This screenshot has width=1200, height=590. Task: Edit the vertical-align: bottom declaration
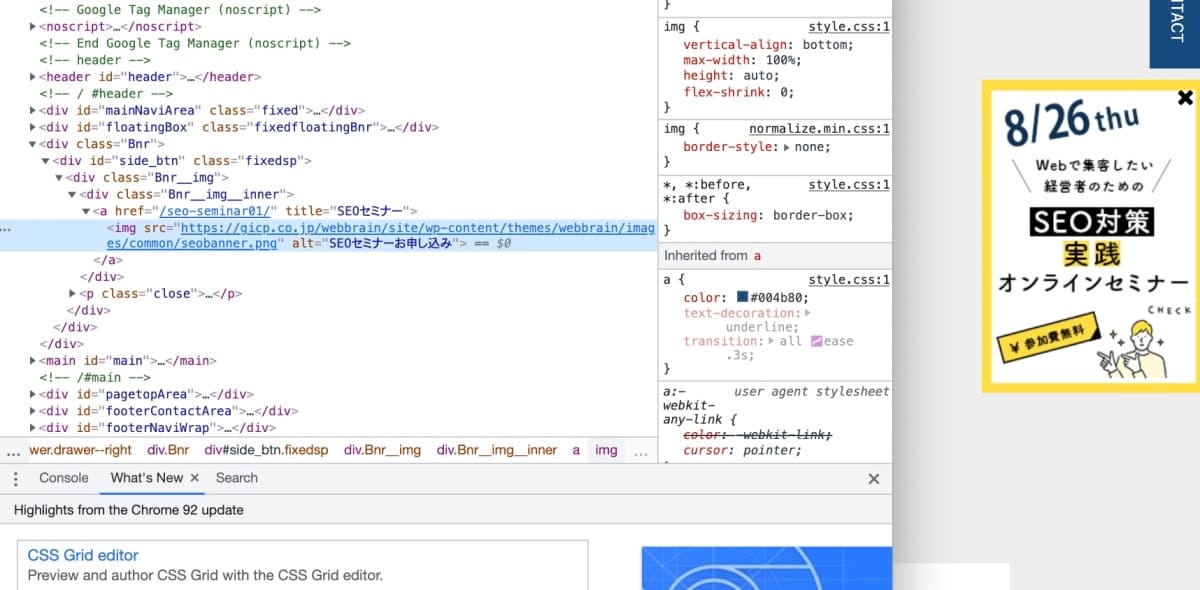click(x=768, y=45)
